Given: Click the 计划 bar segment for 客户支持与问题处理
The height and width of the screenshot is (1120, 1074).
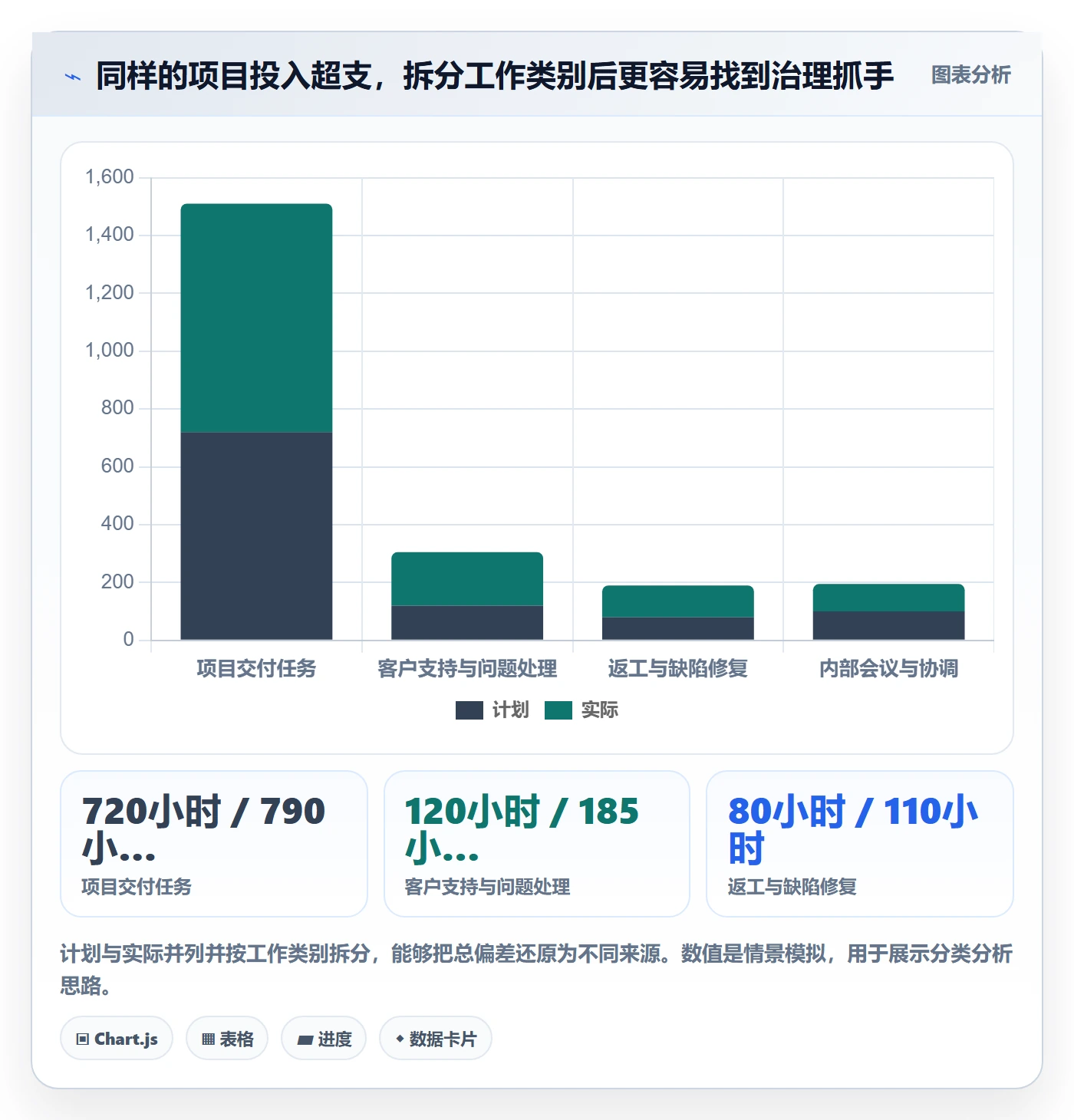Looking at the screenshot, I should coord(467,623).
